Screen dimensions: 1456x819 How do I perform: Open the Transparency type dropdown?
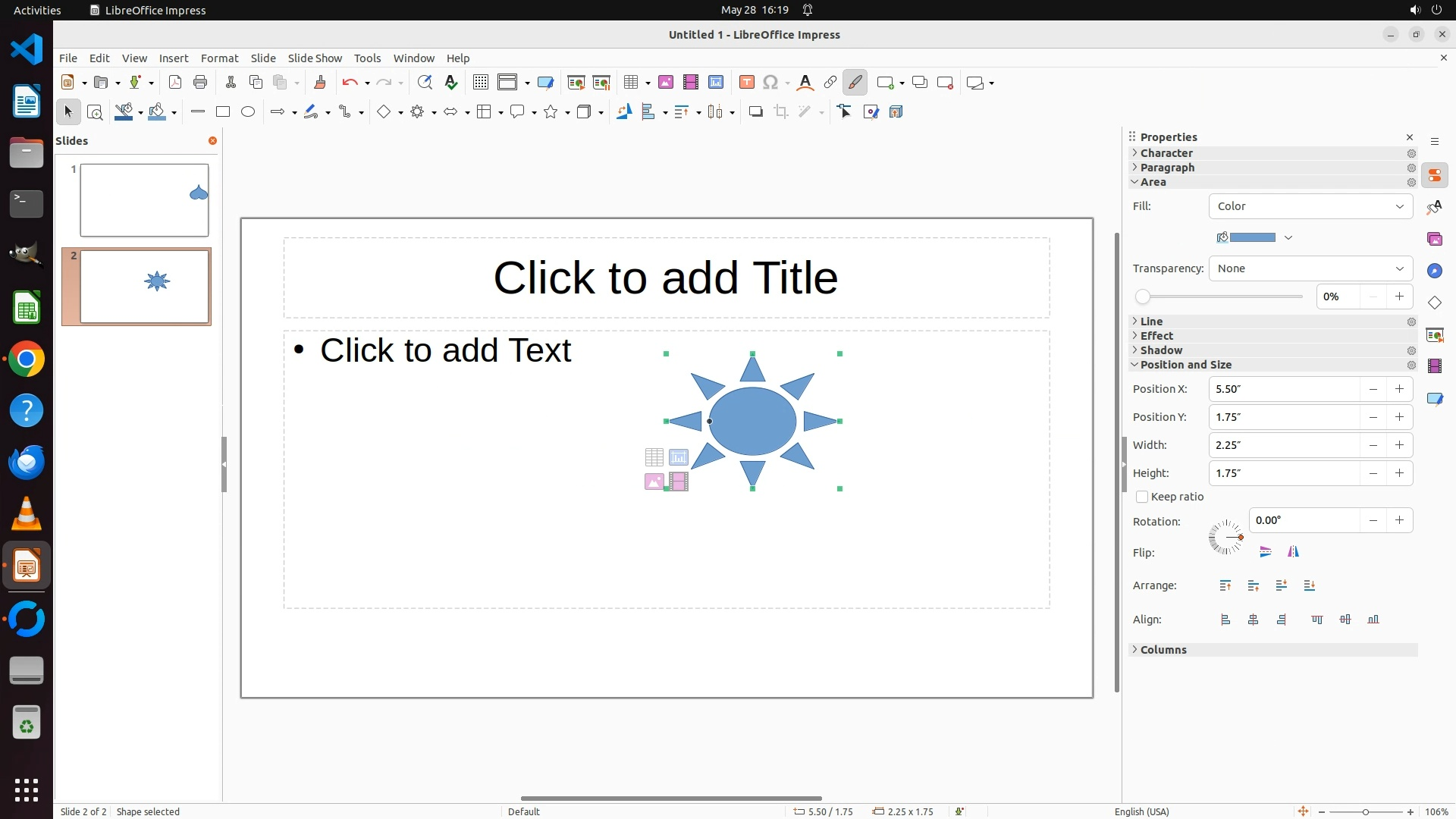[1310, 268]
